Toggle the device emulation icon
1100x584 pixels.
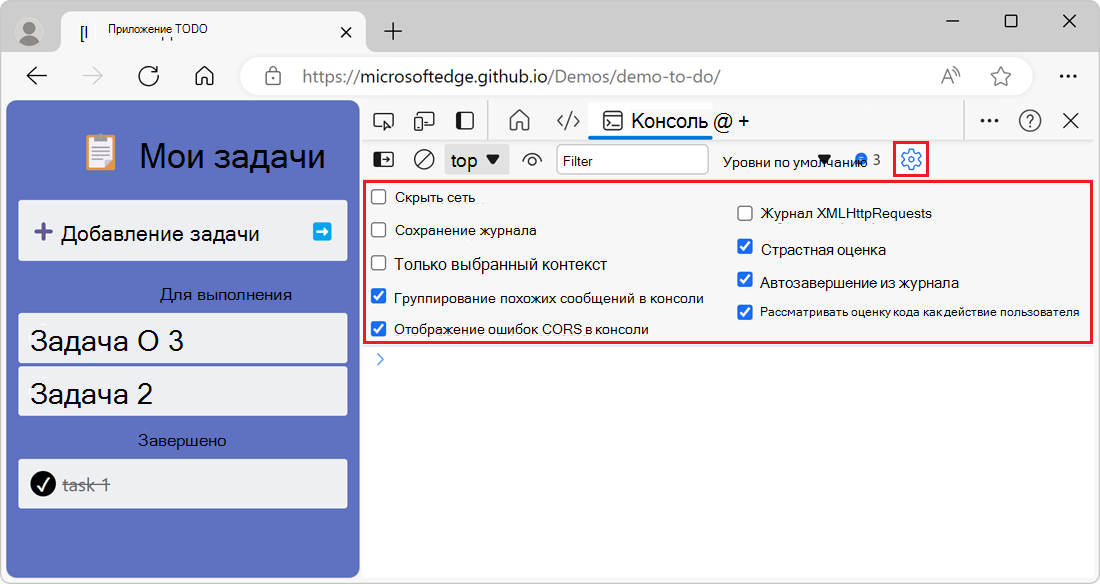[424, 119]
